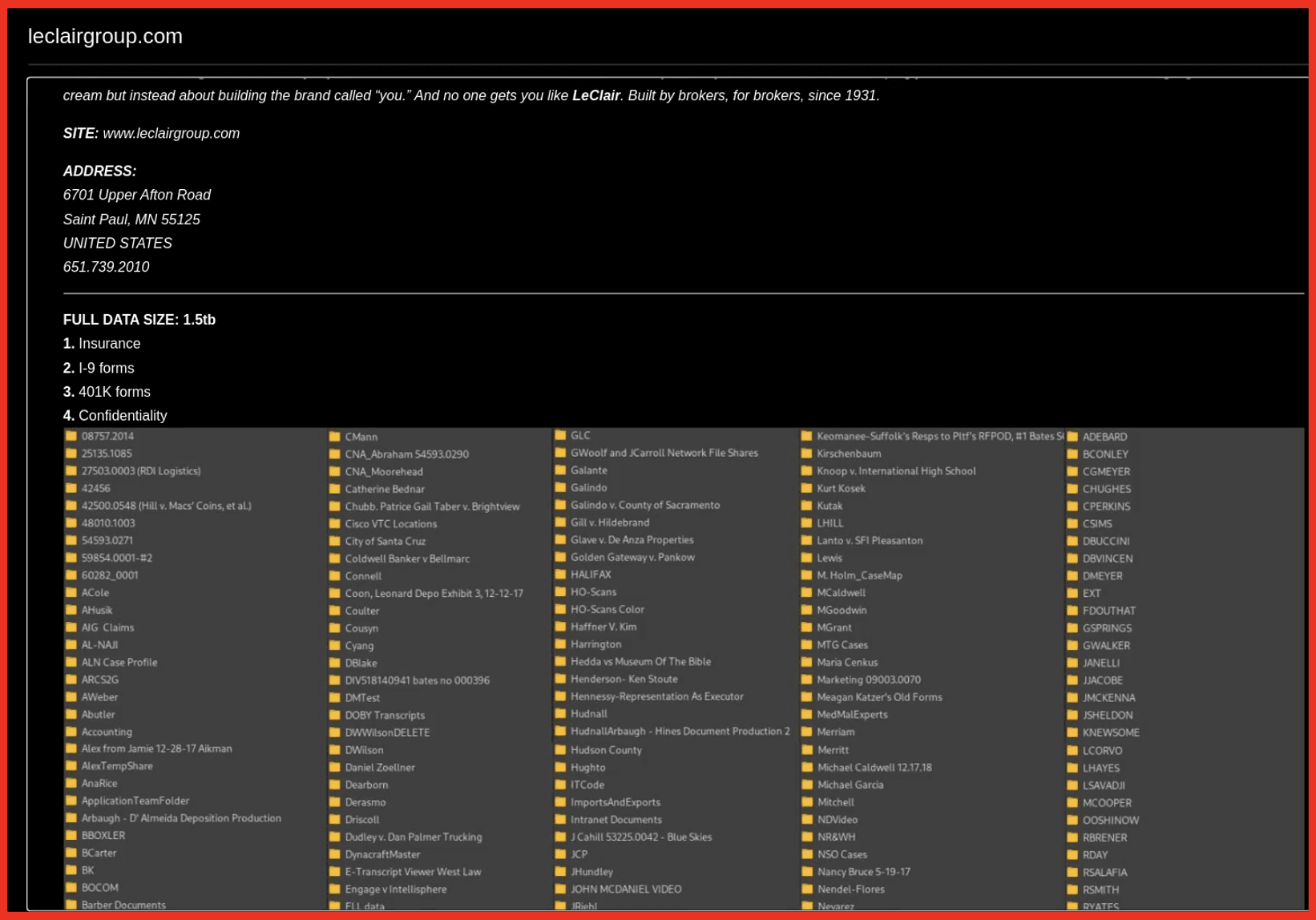Click the Coldwell Banker v Bellmarc folder name
Screen dimensions: 1316x920
[407, 559]
